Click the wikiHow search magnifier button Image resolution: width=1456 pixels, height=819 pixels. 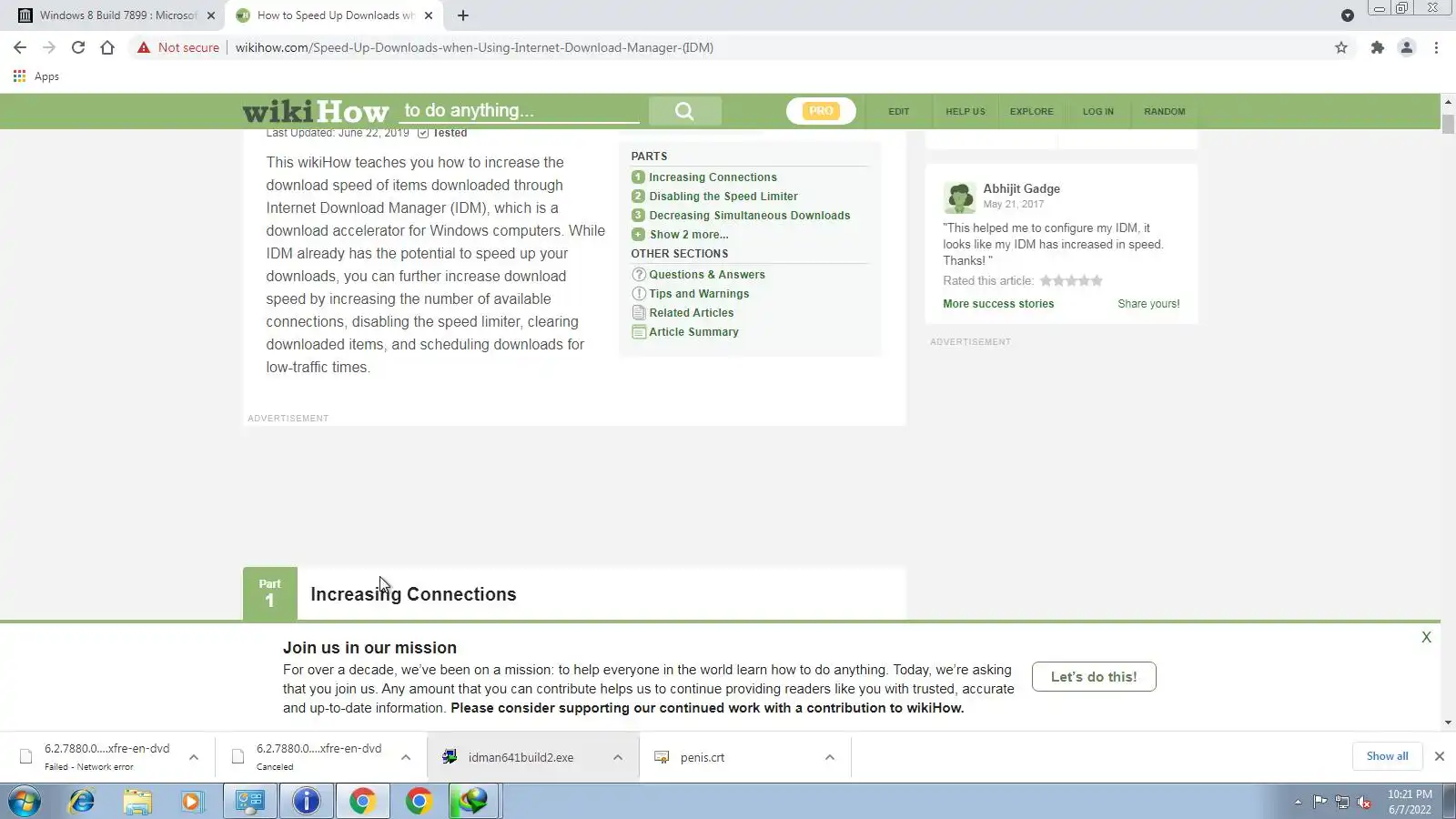click(x=684, y=111)
